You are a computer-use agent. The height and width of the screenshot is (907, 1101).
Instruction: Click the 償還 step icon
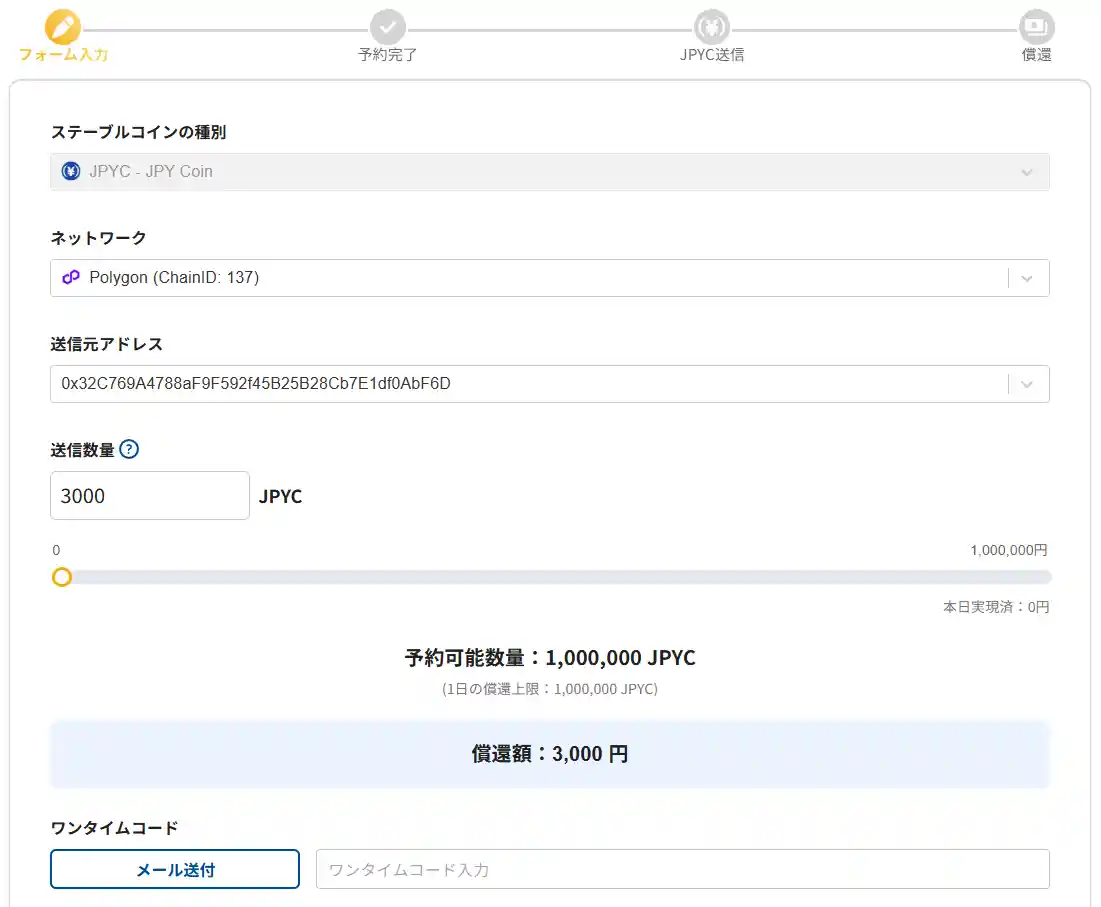1036,26
